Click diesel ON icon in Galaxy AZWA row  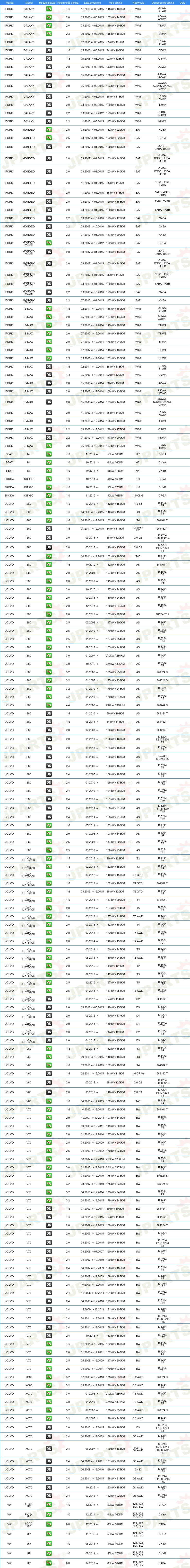(49, 67)
